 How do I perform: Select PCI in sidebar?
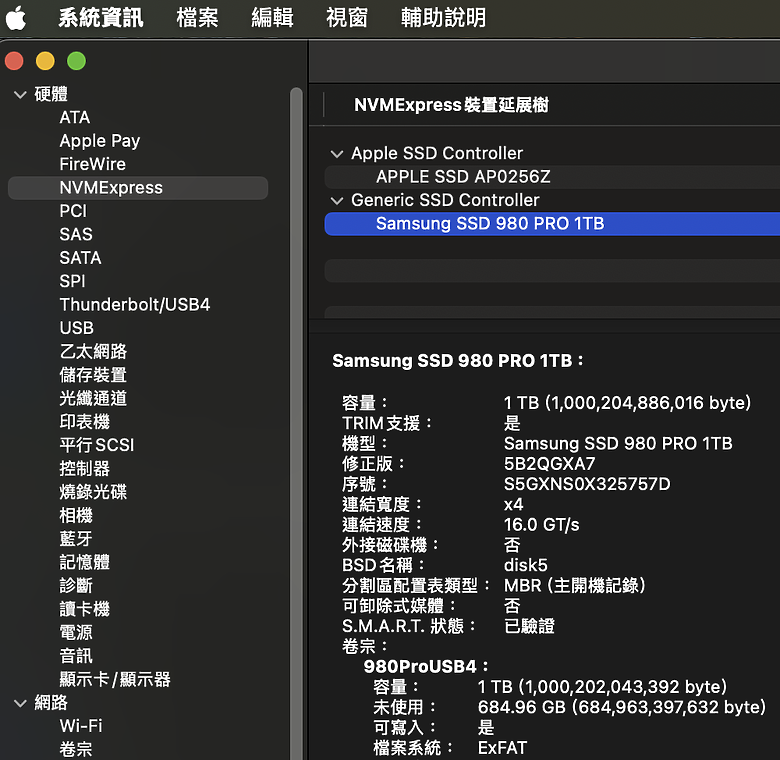(73, 211)
